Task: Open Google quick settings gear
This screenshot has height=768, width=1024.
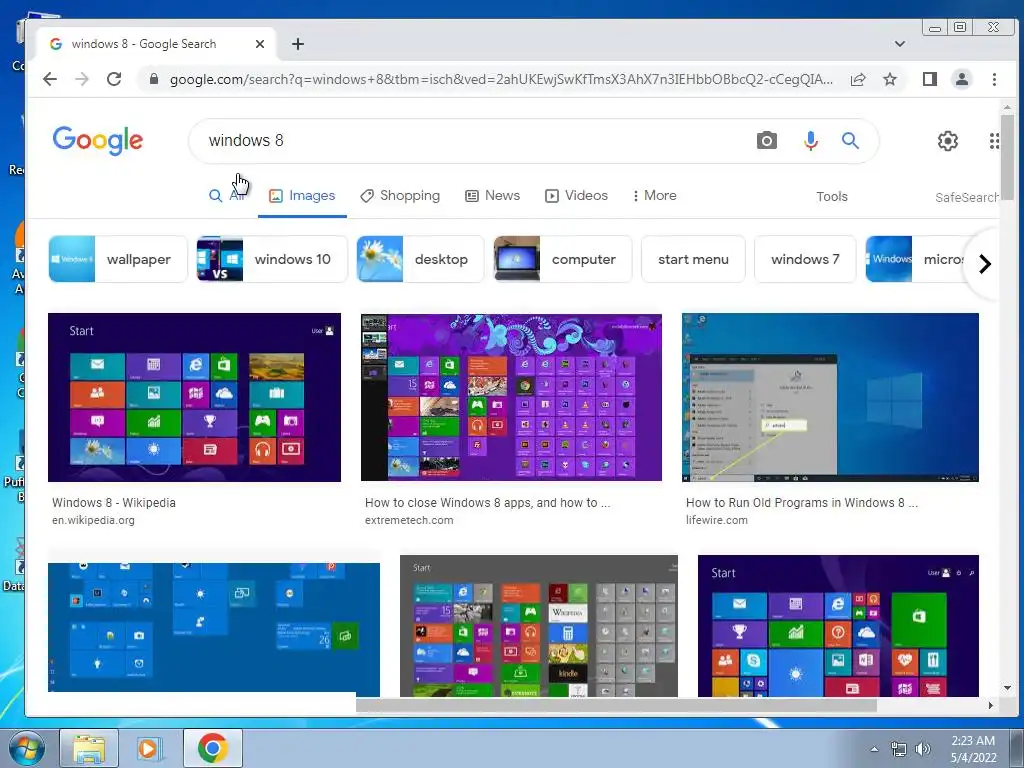Action: pos(948,140)
